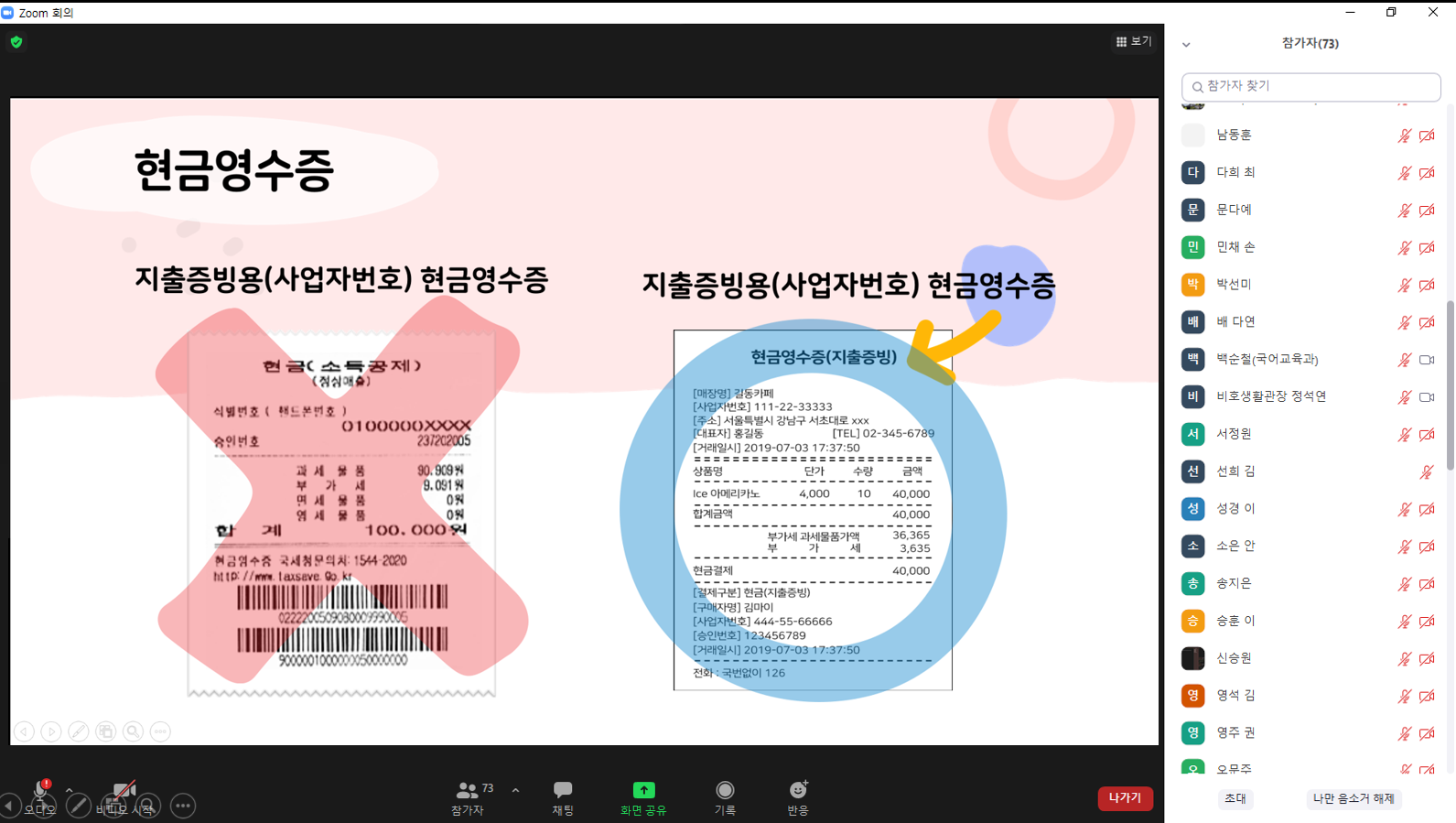Open the 보기 view menu
1456x823 pixels.
pos(1133,41)
